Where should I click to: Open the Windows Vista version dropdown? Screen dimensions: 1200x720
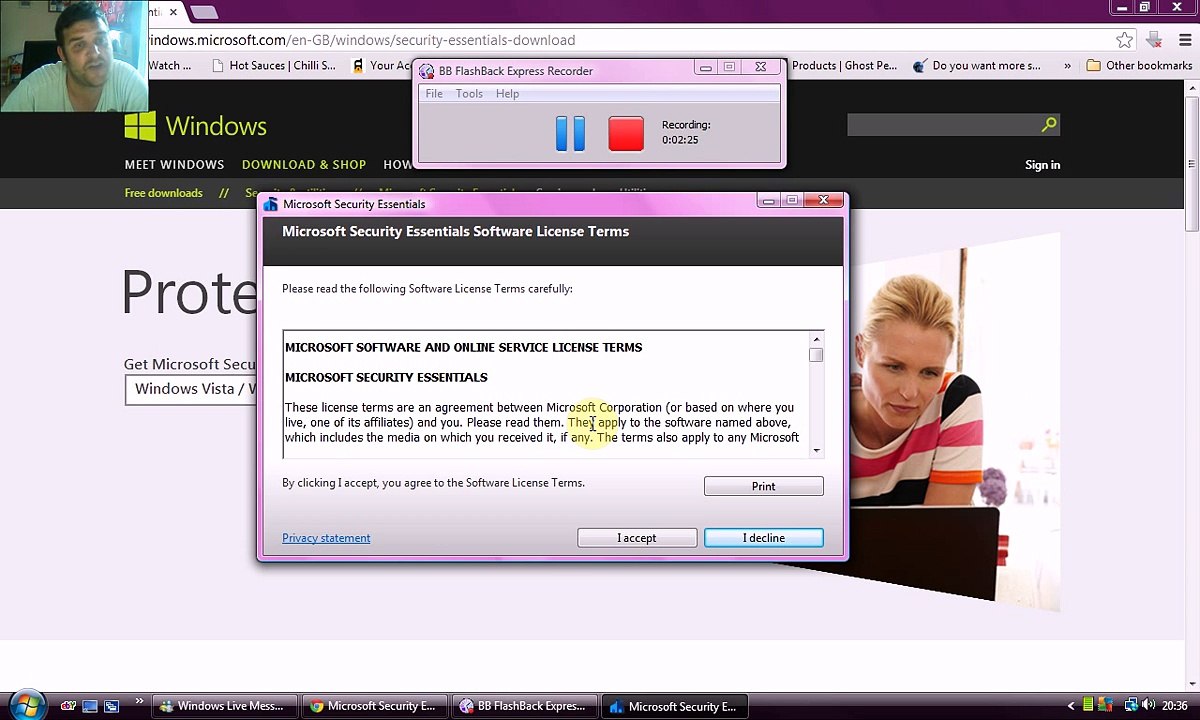click(x=192, y=389)
